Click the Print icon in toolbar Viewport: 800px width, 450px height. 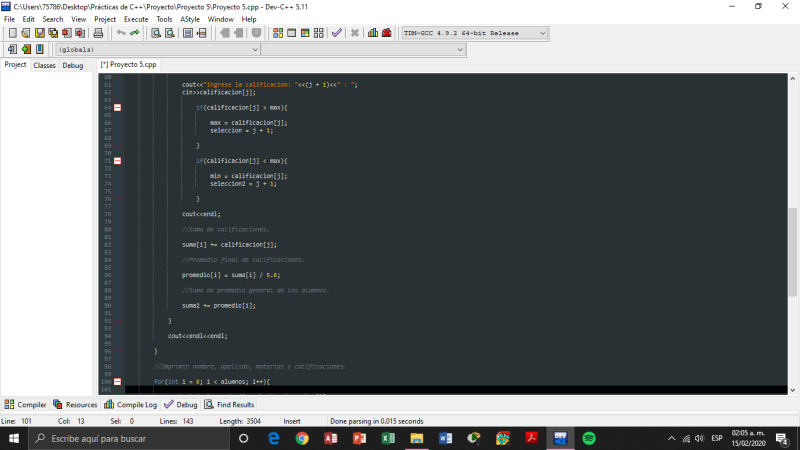(x=97, y=33)
